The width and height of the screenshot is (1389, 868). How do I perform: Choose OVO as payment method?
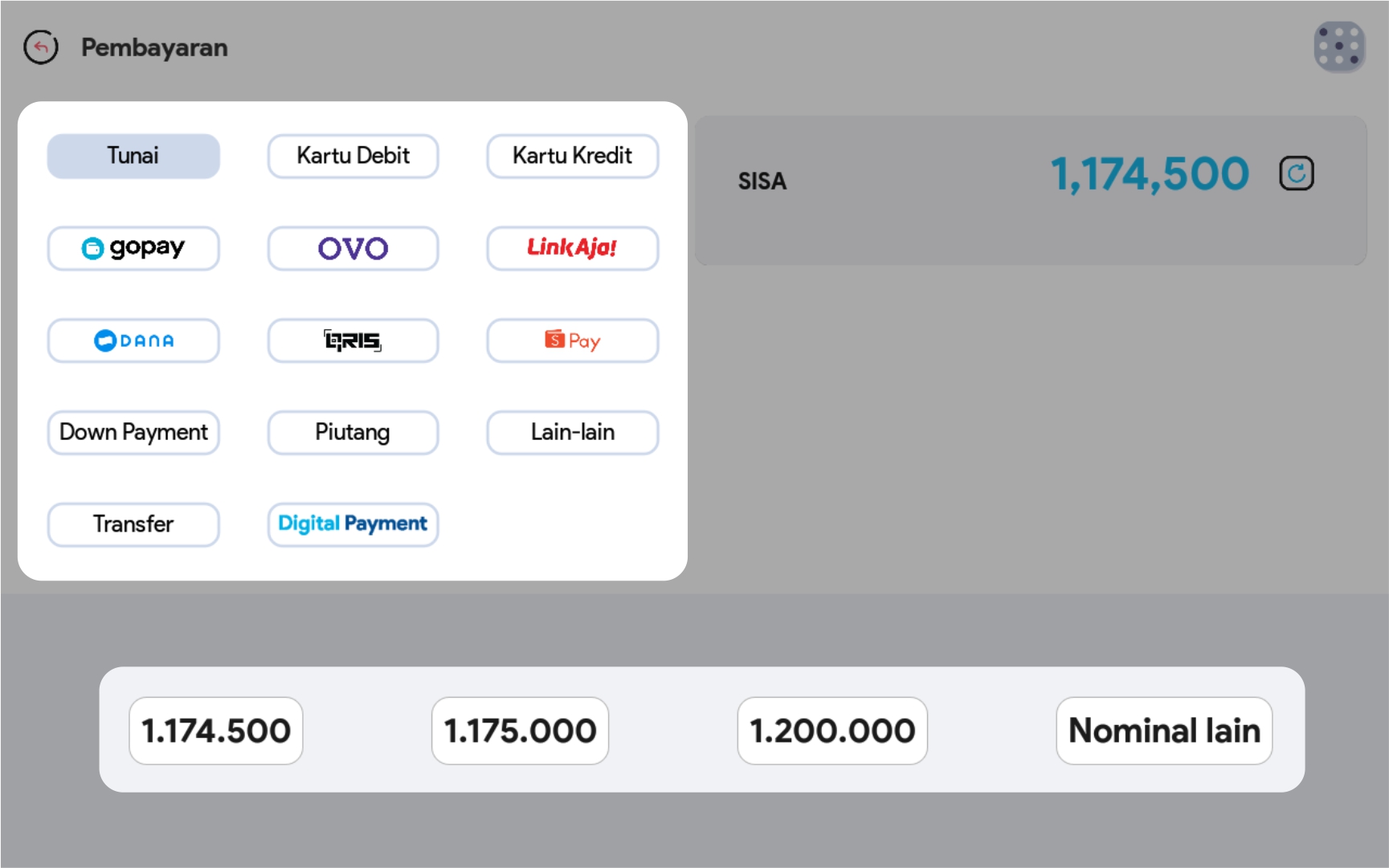tap(353, 248)
